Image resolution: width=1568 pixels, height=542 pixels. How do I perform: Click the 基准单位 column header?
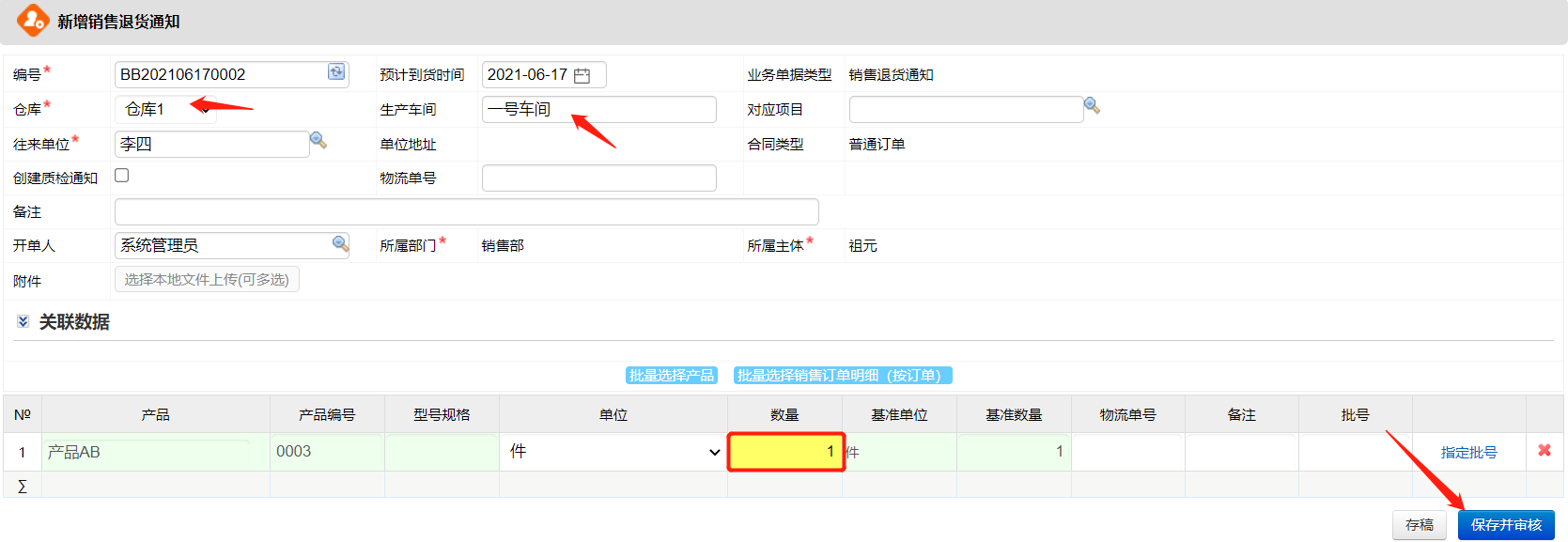[899, 414]
